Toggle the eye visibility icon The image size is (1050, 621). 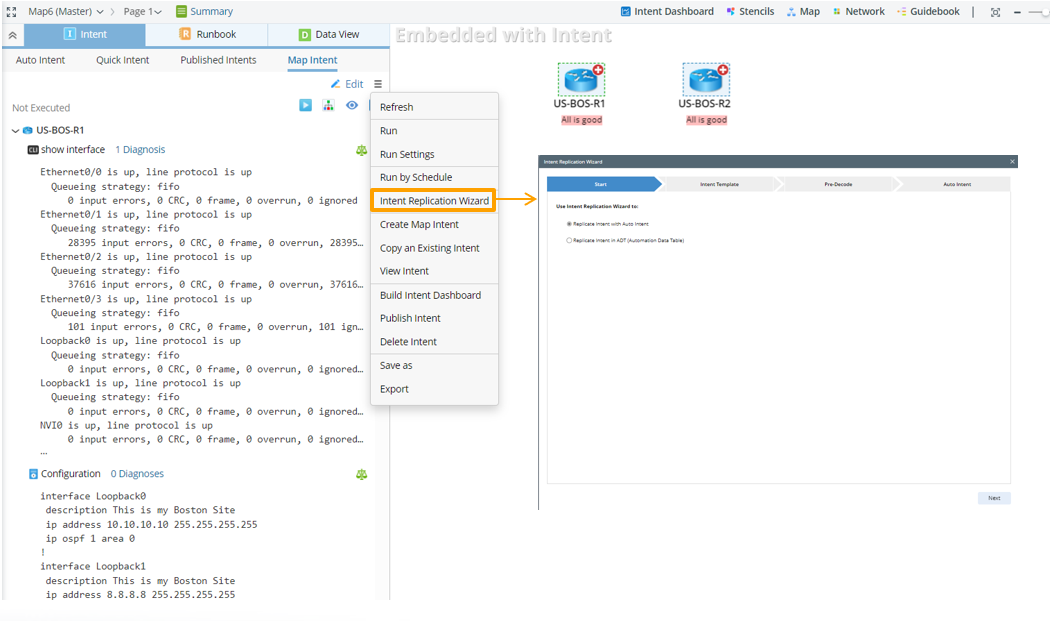(x=352, y=105)
